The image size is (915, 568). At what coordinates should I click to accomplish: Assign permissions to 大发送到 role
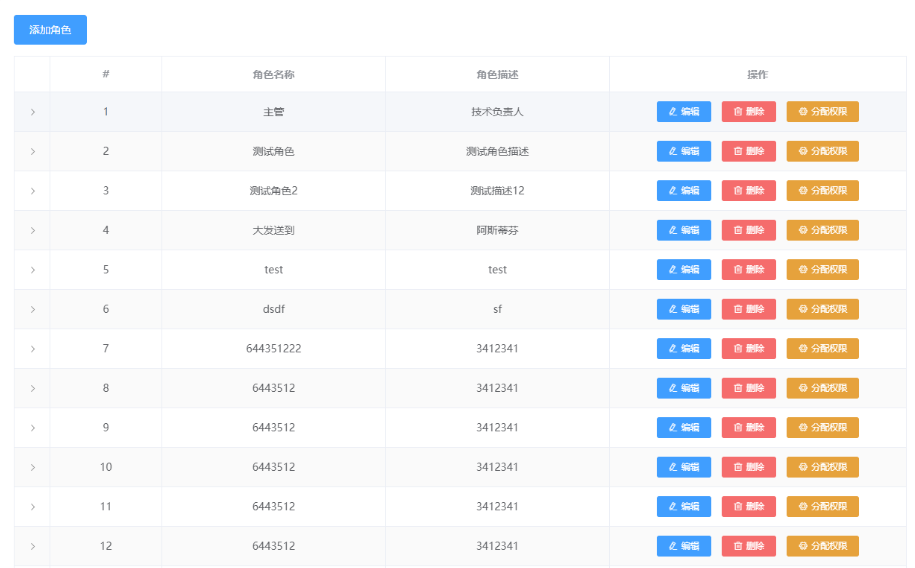tap(822, 230)
